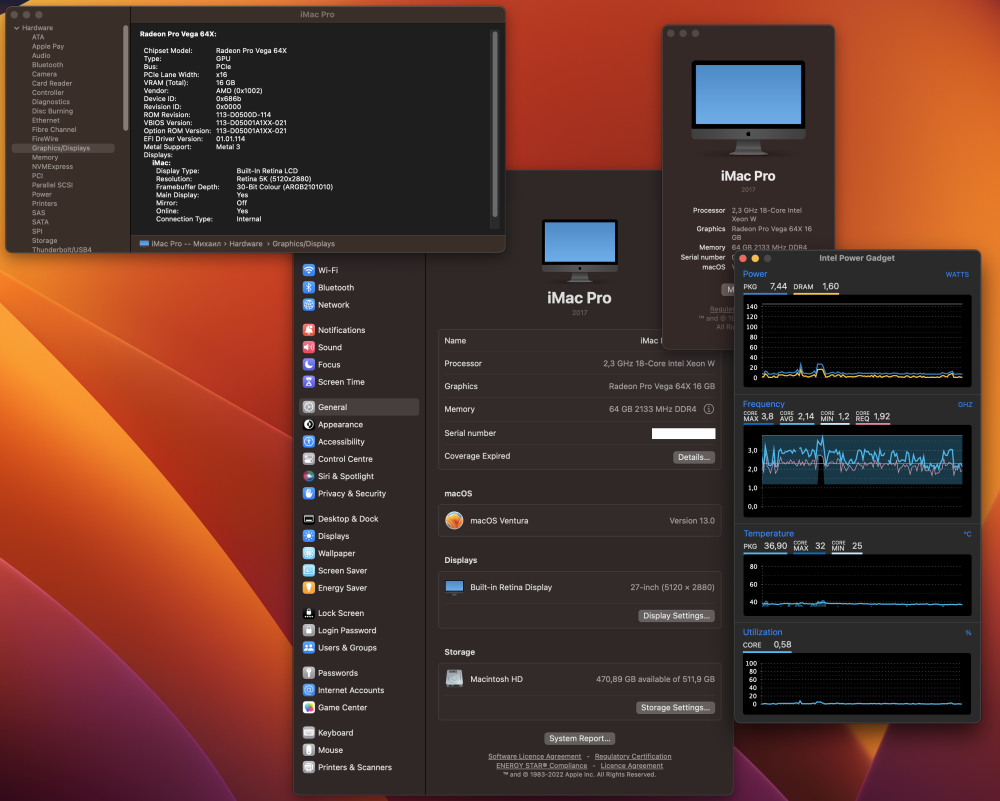Screen dimensions: 1000x801
Task: Click the macOS Ventura logo icon
Action: (454, 520)
